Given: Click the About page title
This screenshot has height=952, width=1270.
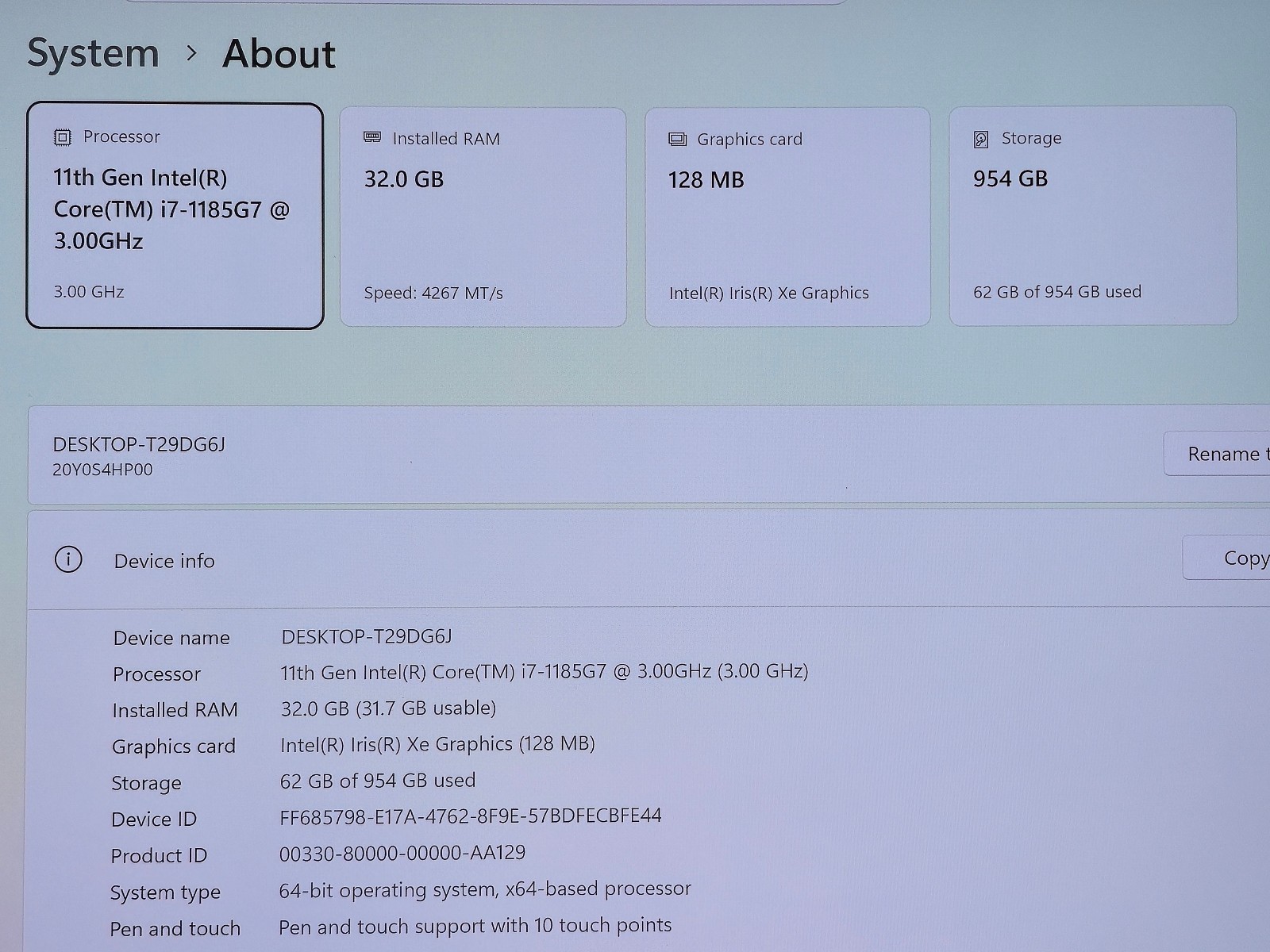Looking at the screenshot, I should (279, 54).
